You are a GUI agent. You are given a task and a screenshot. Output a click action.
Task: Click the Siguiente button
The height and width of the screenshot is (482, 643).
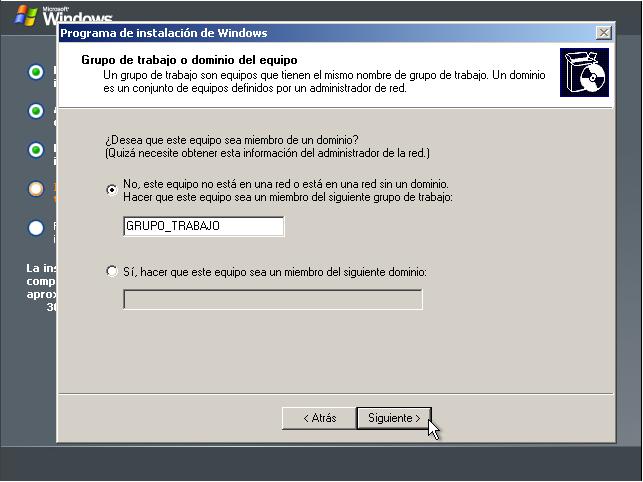(x=394, y=418)
